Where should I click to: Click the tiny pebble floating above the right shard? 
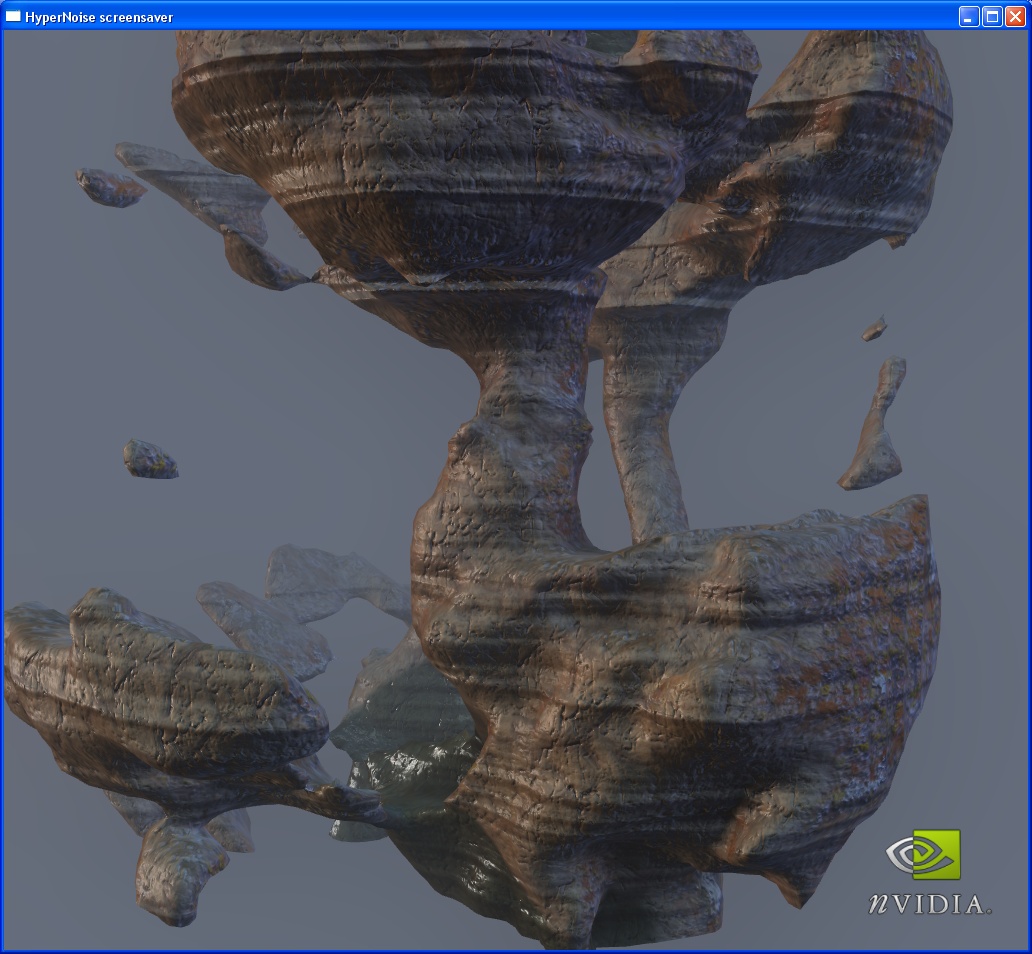(875, 328)
